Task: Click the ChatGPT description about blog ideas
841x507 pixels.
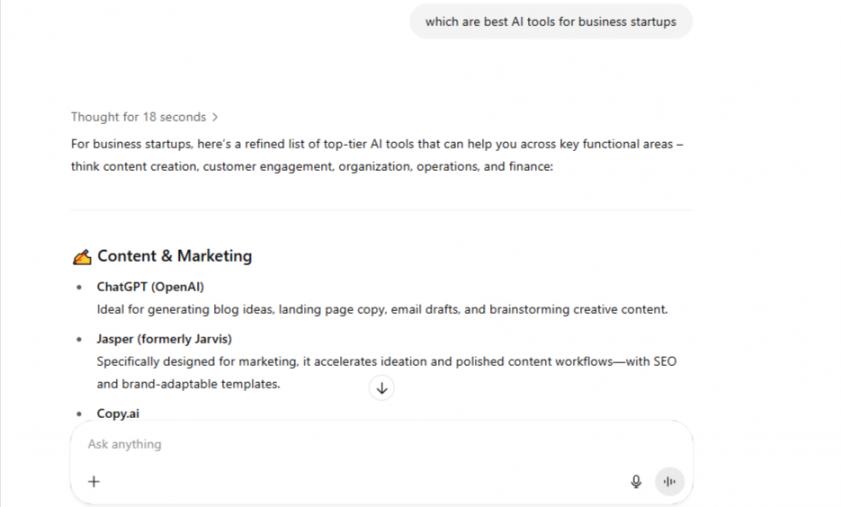Action: [381, 309]
